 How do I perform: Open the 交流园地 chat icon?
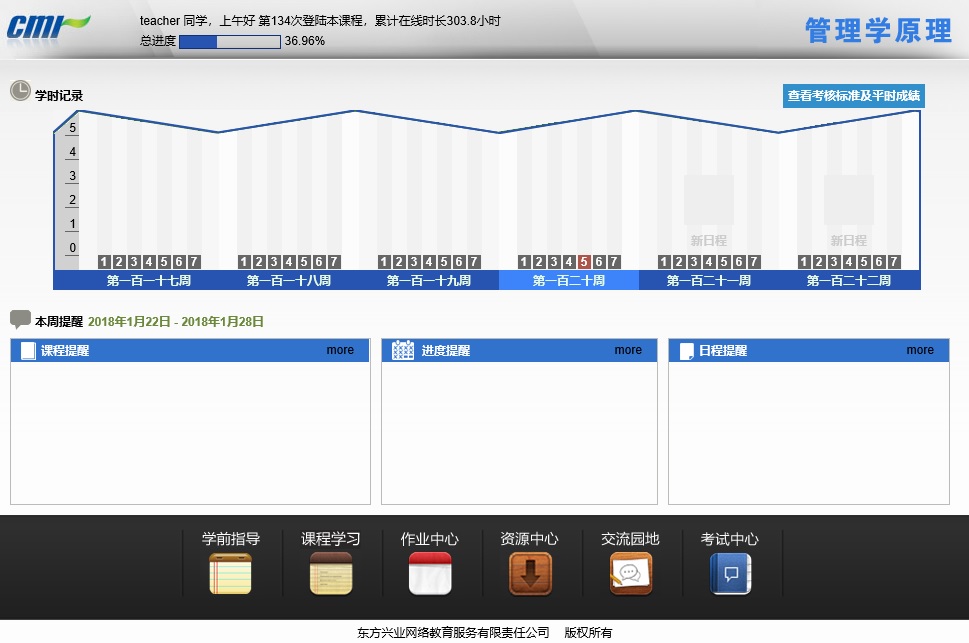630,574
